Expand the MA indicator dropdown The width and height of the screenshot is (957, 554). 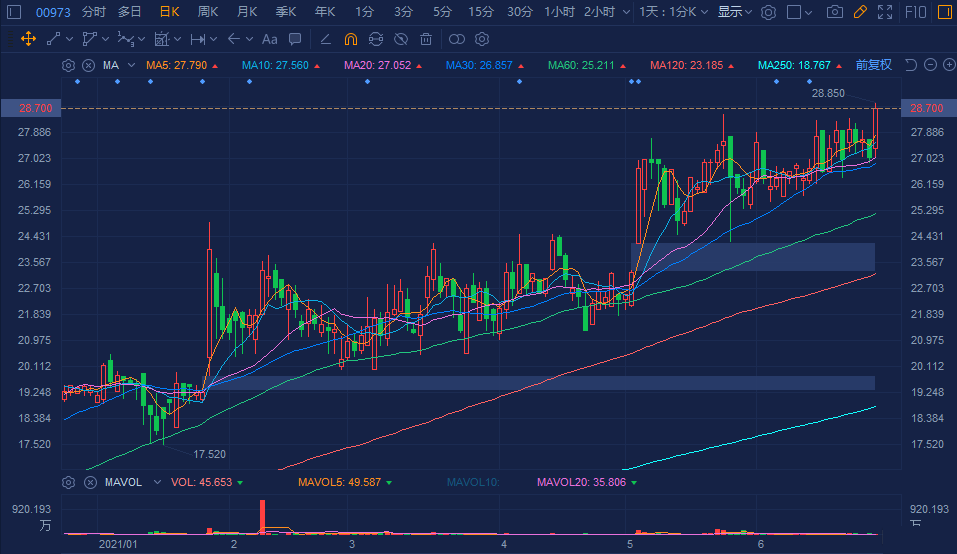(x=131, y=65)
